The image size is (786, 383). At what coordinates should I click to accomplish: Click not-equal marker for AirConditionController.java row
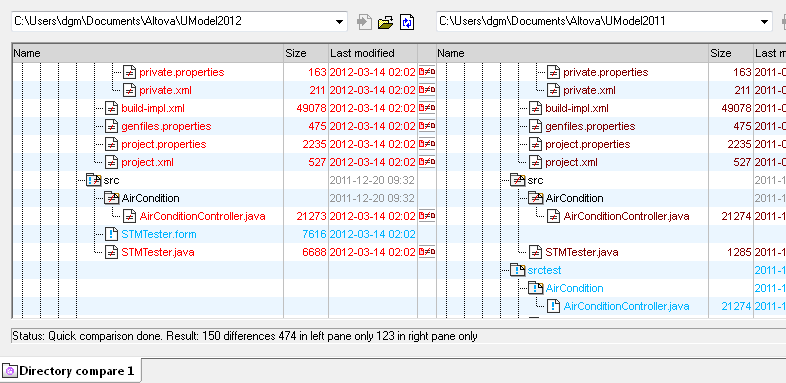click(x=427, y=217)
